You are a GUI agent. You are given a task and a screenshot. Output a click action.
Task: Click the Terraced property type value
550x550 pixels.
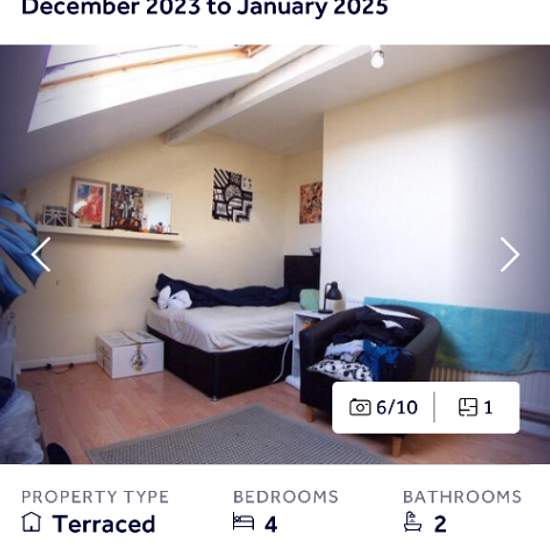click(x=104, y=524)
